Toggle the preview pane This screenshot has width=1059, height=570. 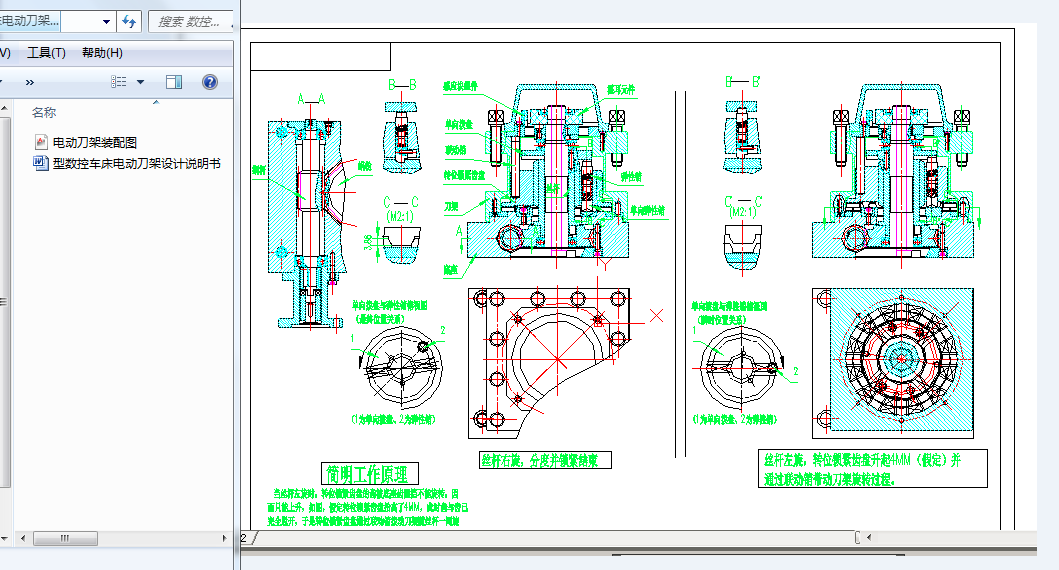click(174, 82)
